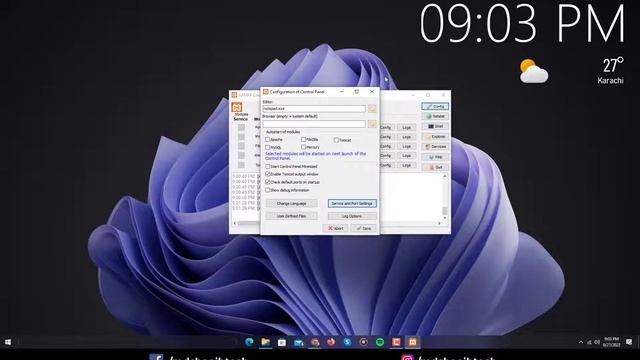The image size is (640, 360).
Task: Open Microsoft Edge from taskbar
Action: [249, 342]
